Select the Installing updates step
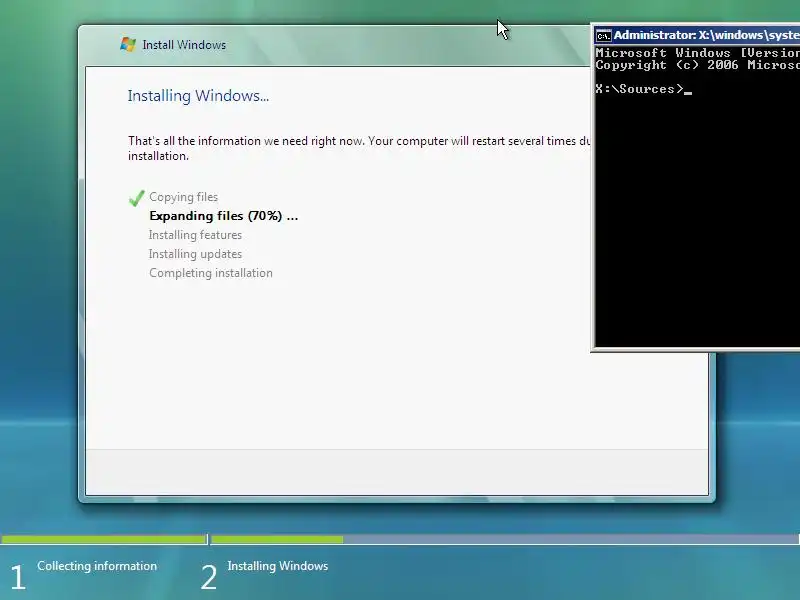 [x=195, y=254]
